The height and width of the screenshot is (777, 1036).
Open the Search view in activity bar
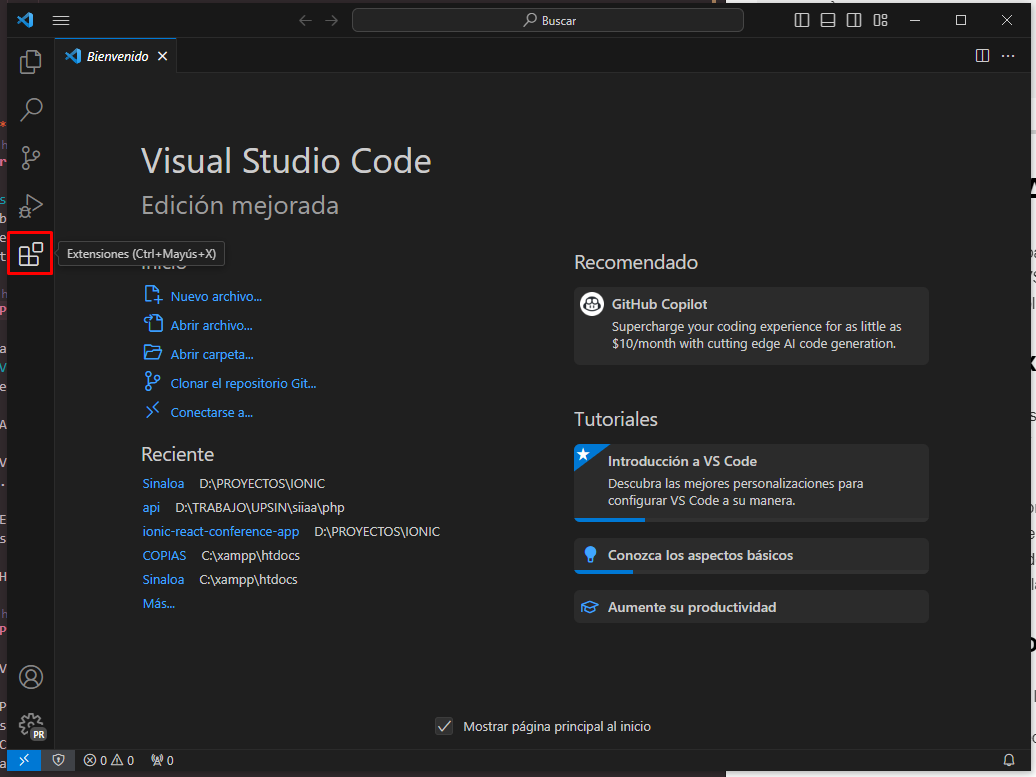pos(30,109)
